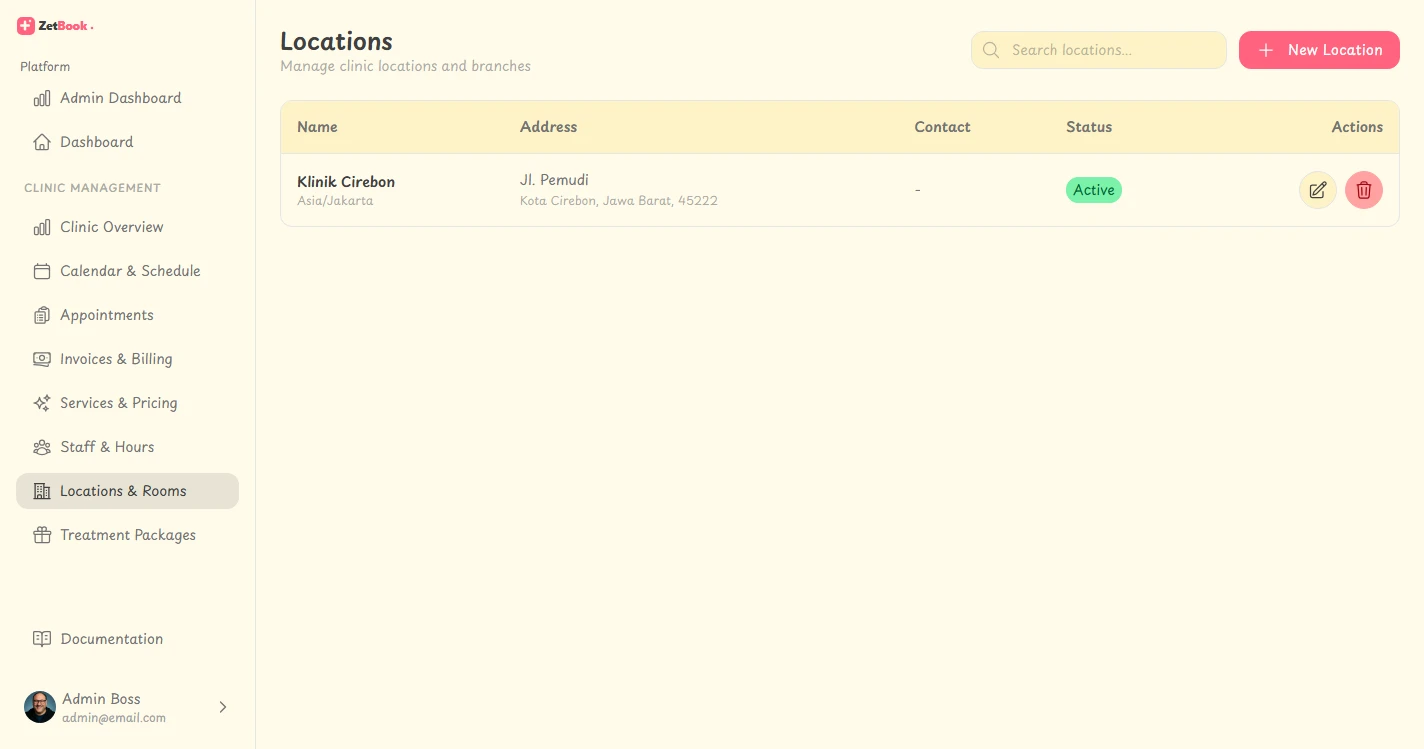Delete the Klinik Cirebon location
The image size is (1424, 749).
point(1364,190)
